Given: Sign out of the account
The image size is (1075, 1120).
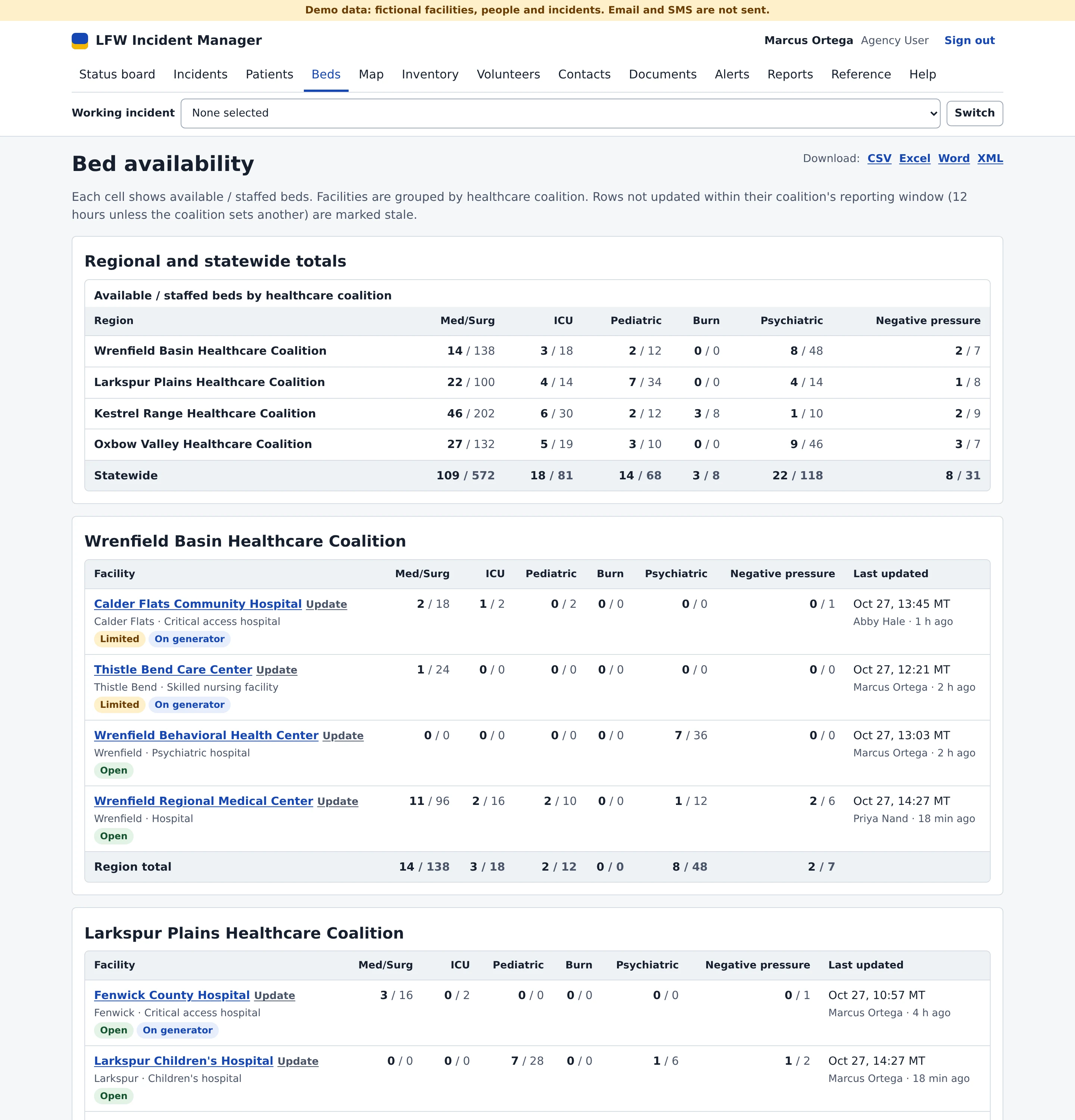Looking at the screenshot, I should [x=969, y=41].
